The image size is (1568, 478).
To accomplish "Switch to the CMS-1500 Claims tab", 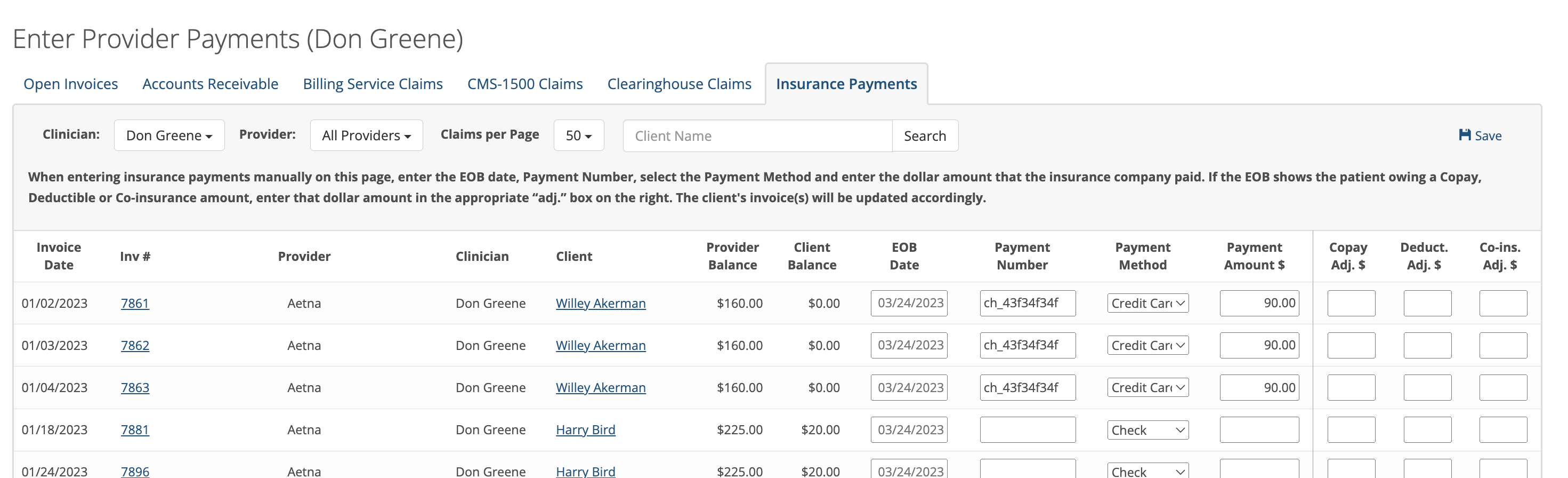I will pyautogui.click(x=524, y=84).
